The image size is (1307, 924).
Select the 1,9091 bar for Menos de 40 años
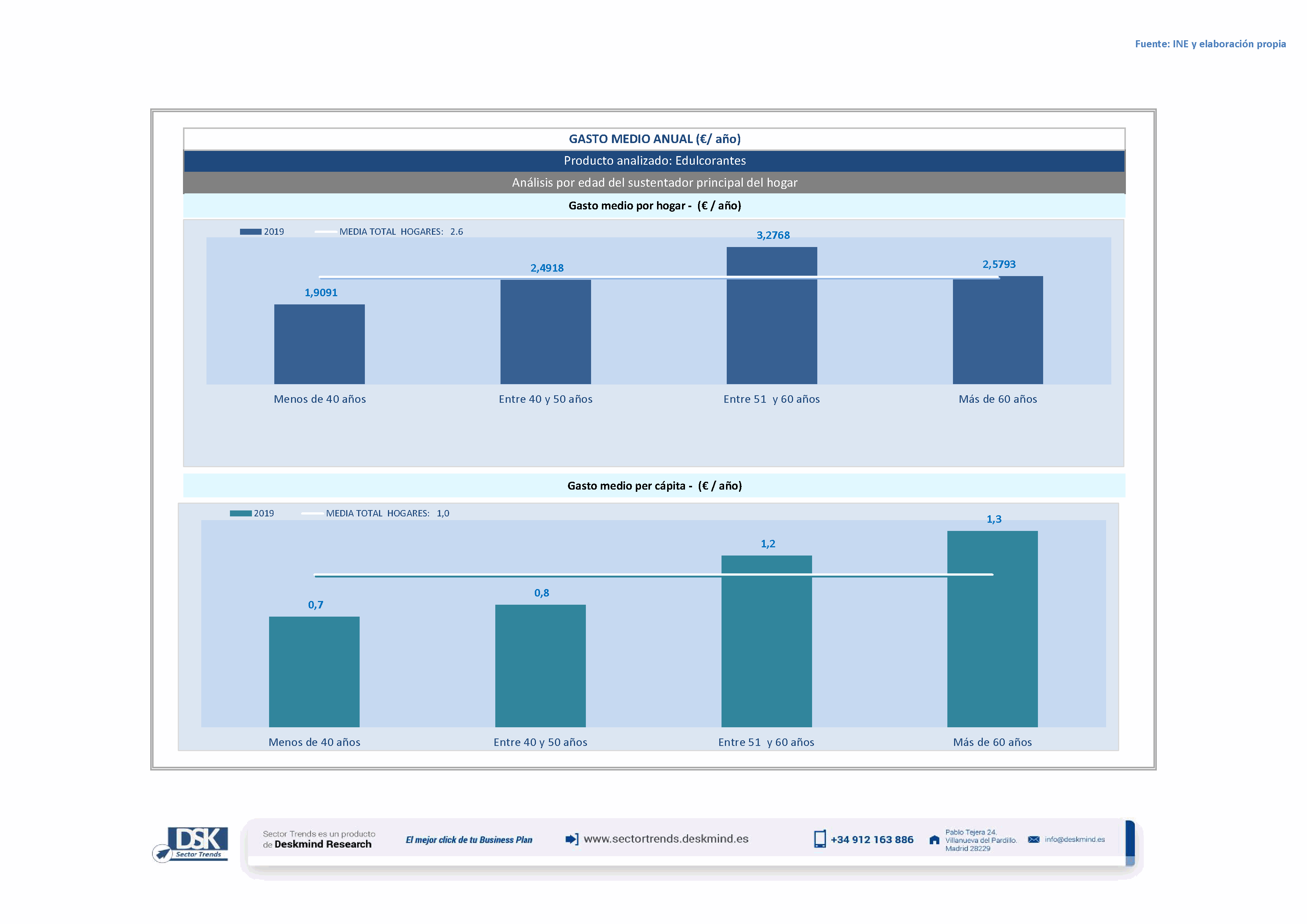point(319,344)
